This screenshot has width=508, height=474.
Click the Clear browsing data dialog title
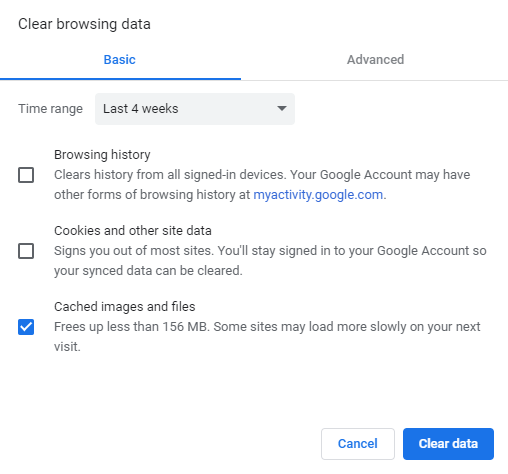coord(84,24)
